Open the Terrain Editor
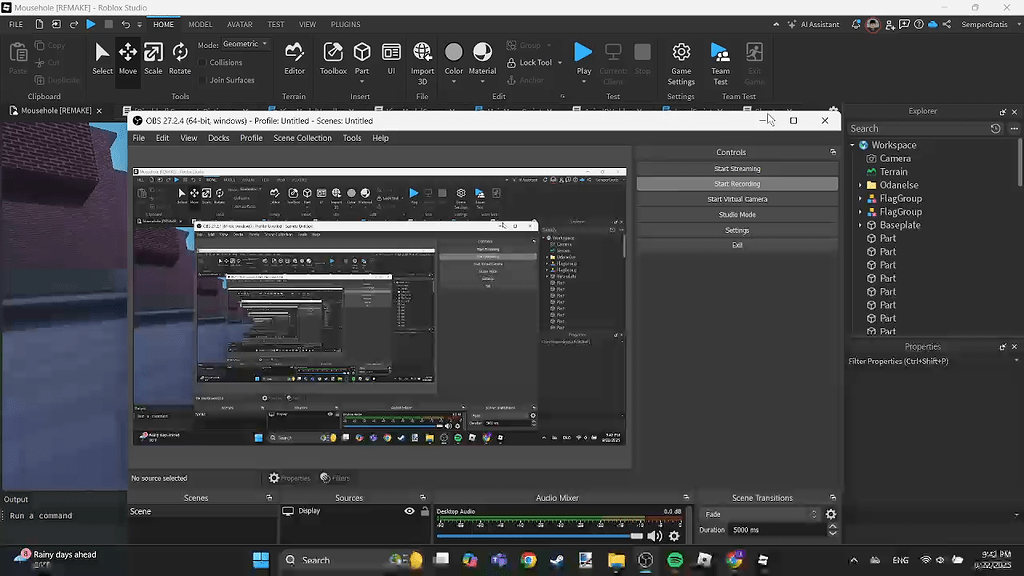The width and height of the screenshot is (1024, 576). pyautogui.click(x=294, y=58)
